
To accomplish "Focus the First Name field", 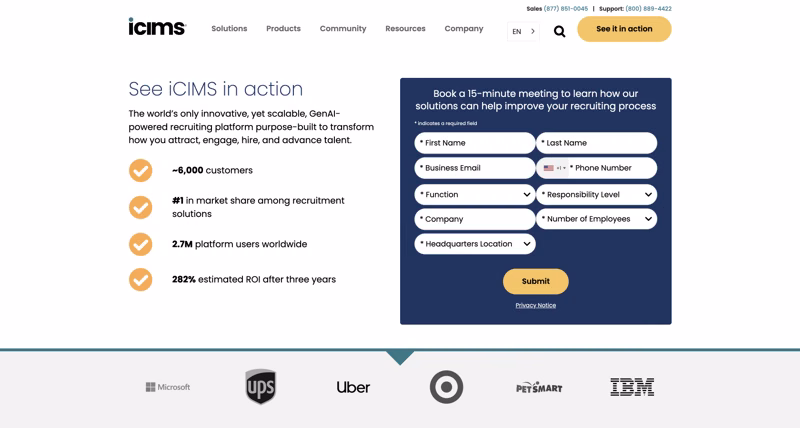I will [474, 143].
